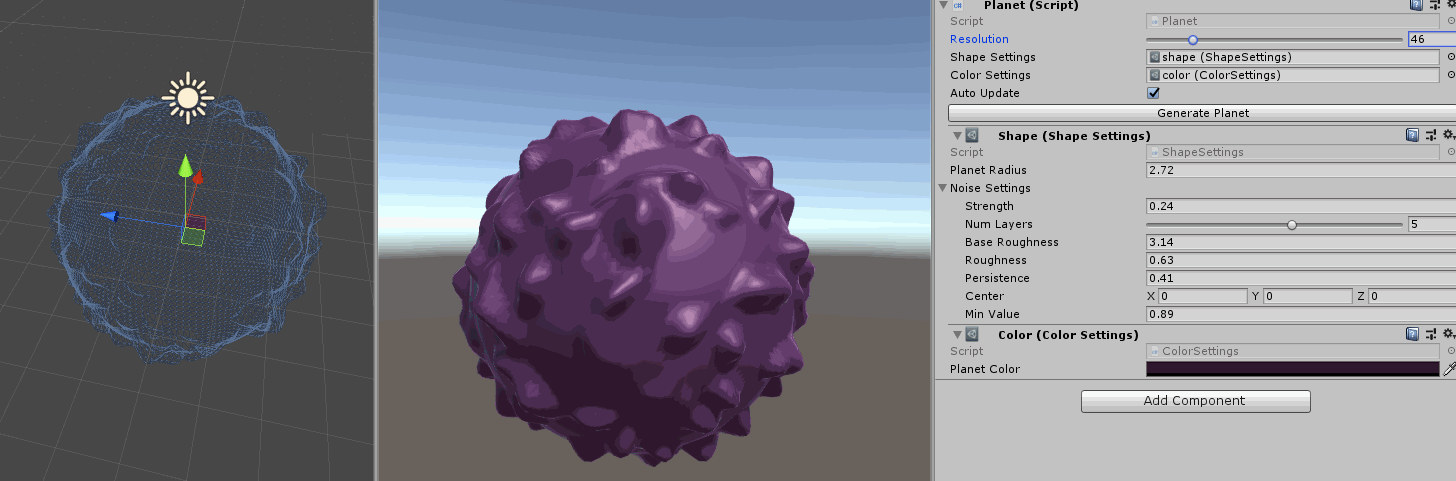Click the Center X field

tap(1203, 296)
